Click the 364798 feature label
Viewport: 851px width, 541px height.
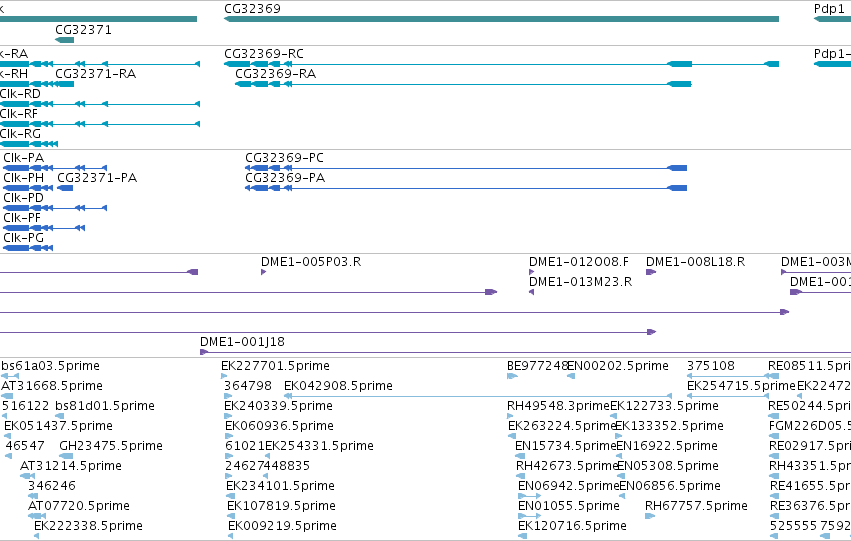[247, 385]
